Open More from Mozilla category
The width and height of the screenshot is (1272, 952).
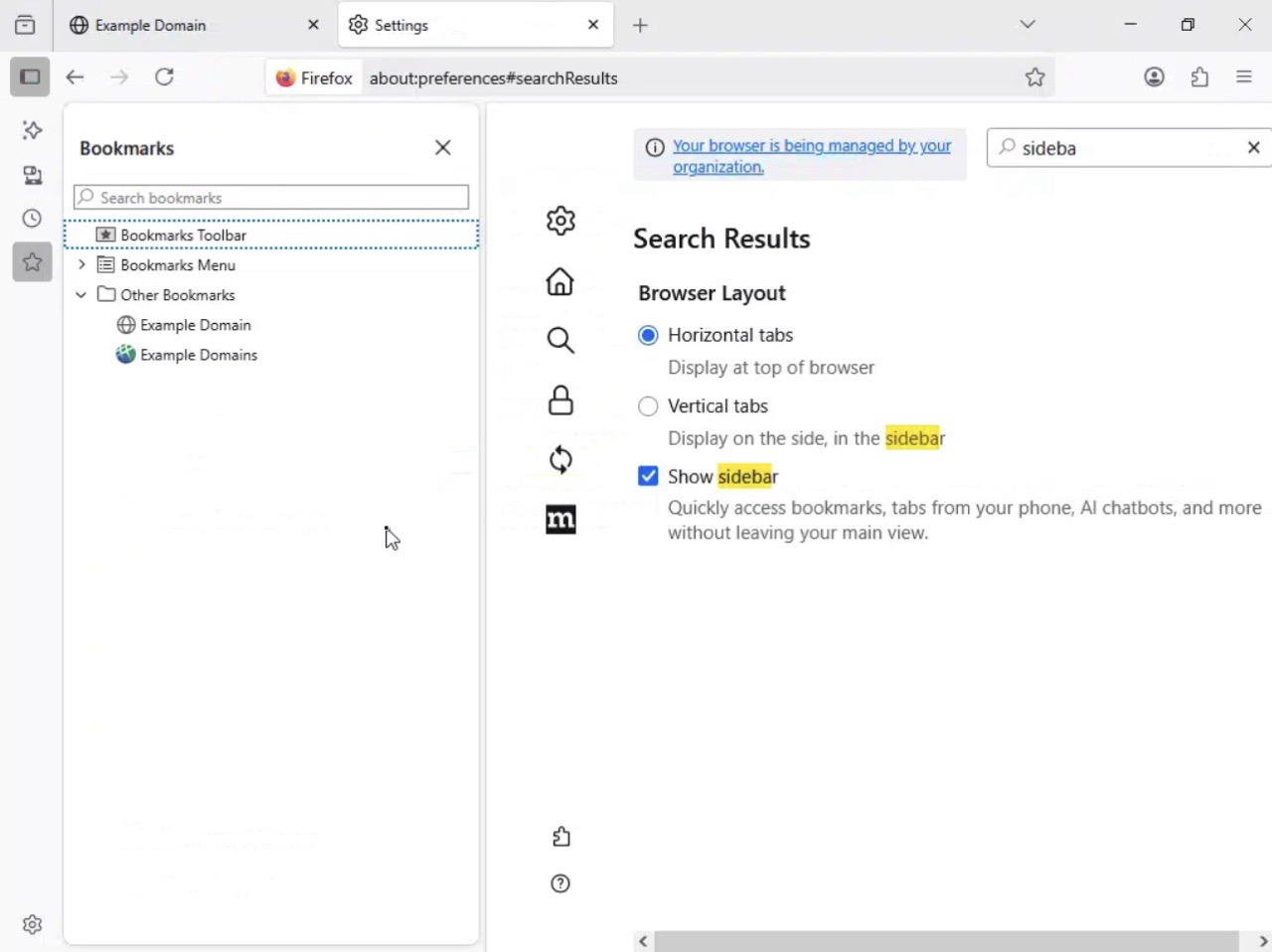(x=560, y=519)
